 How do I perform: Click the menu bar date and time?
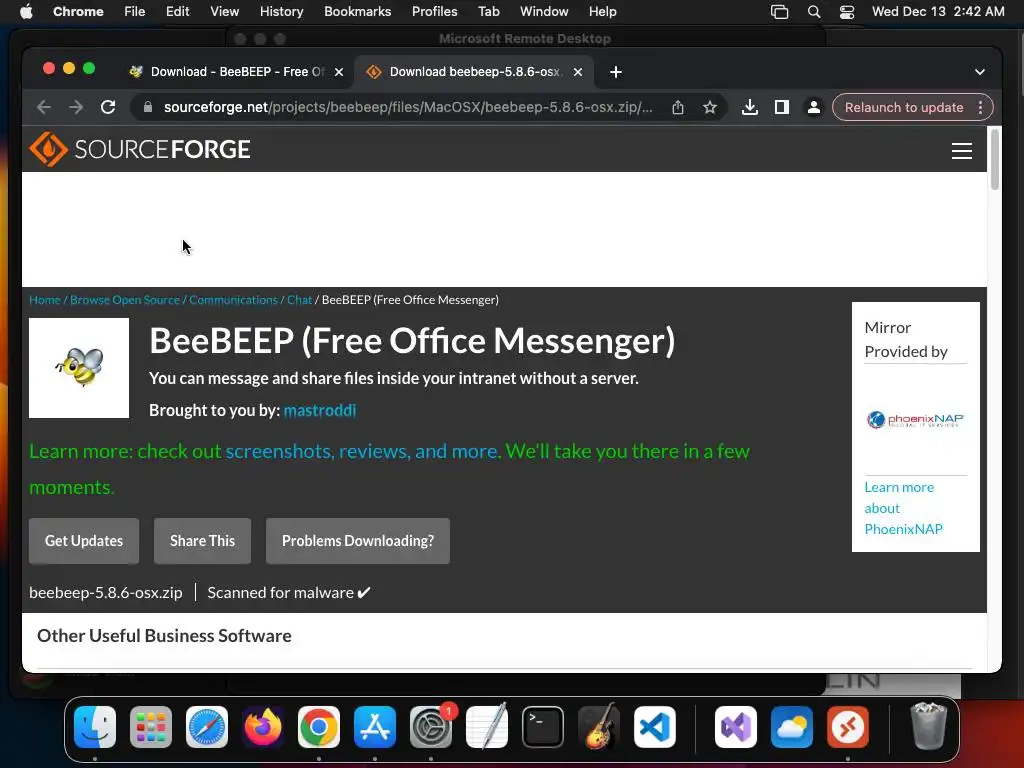pyautogui.click(x=938, y=12)
